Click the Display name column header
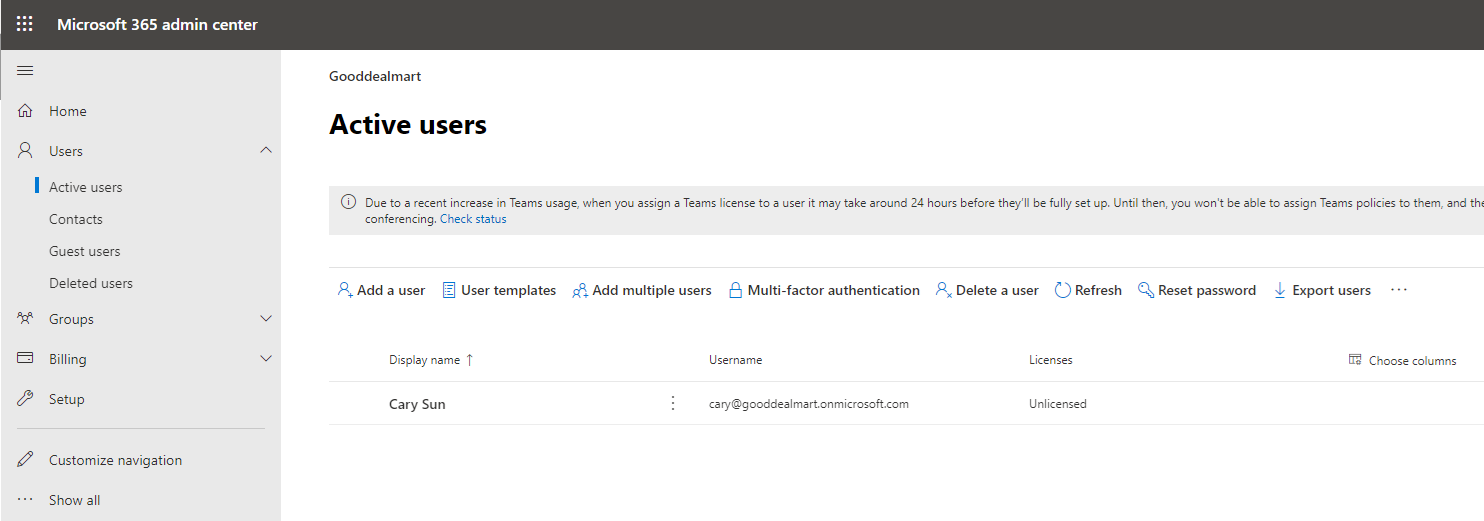The width and height of the screenshot is (1484, 521). tap(424, 360)
